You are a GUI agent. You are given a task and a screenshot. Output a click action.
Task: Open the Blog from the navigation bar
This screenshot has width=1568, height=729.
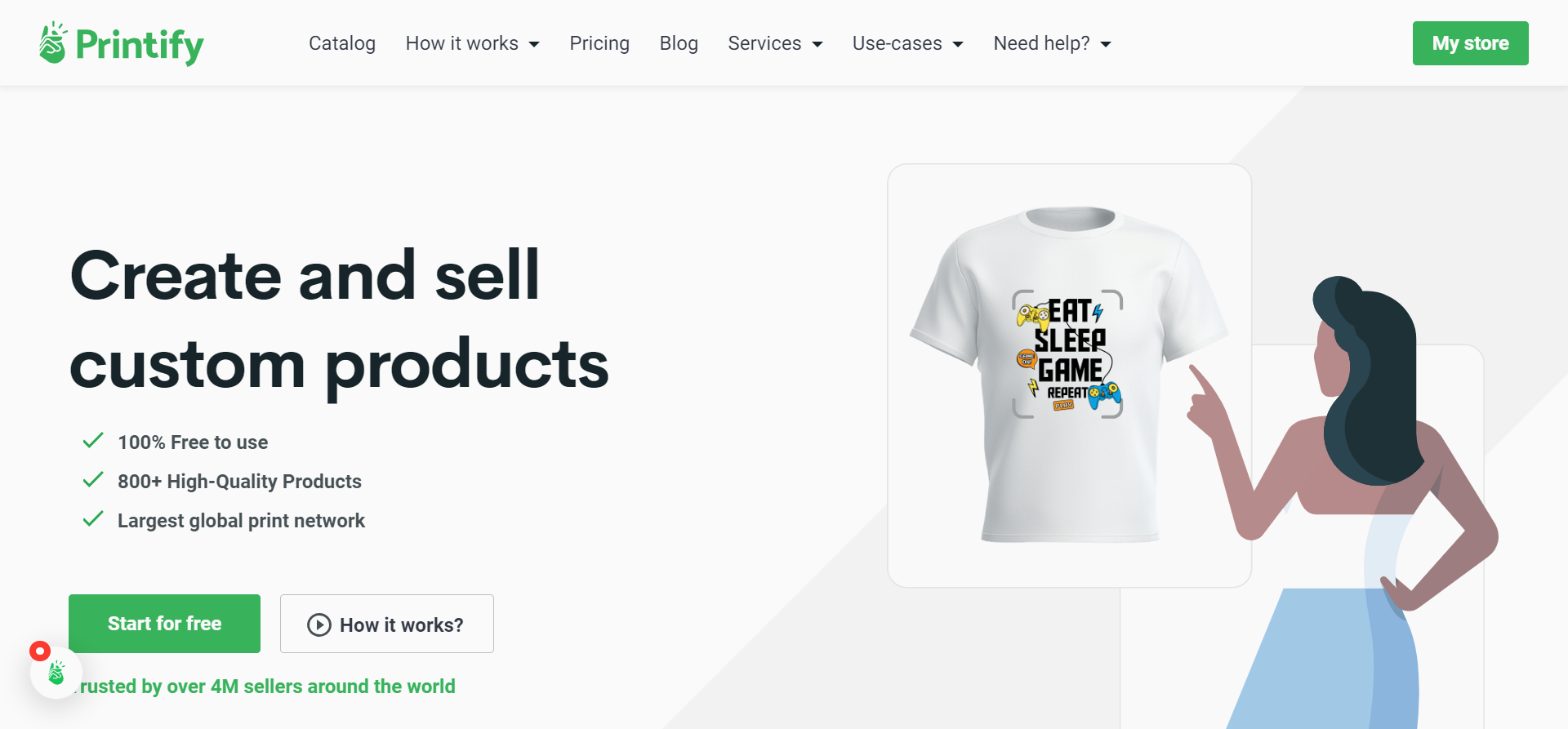[x=679, y=43]
